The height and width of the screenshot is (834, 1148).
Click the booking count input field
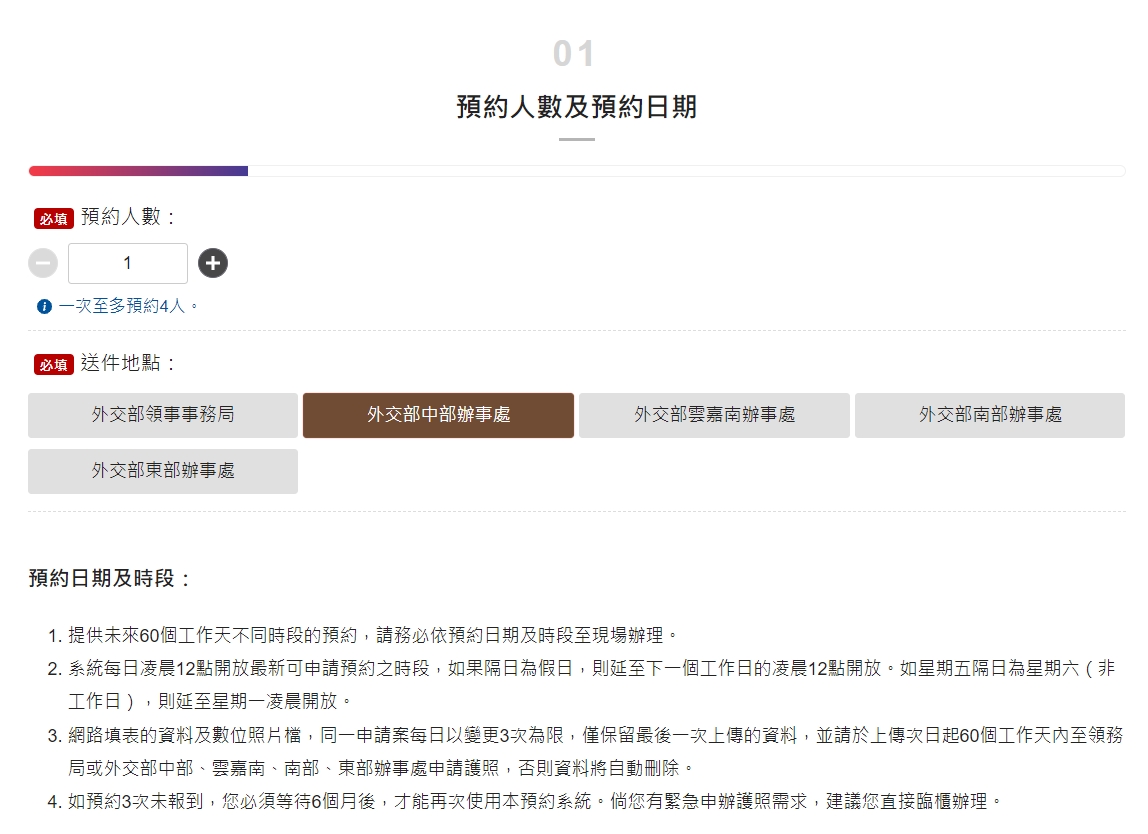point(127,262)
